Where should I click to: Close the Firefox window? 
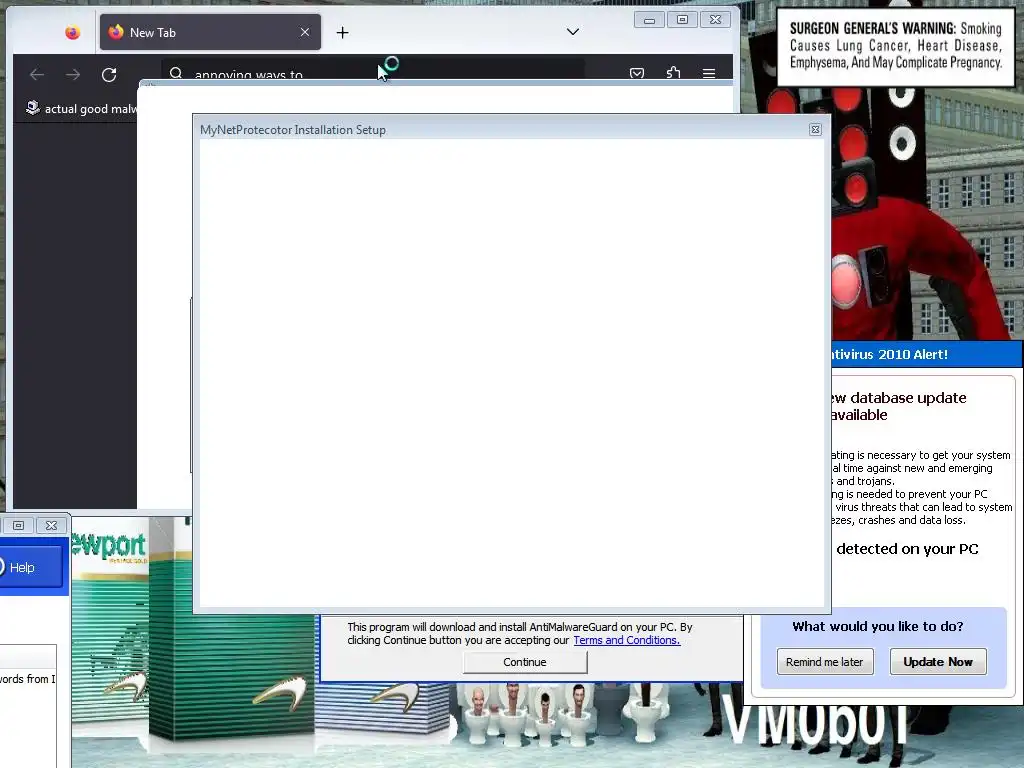click(x=715, y=20)
